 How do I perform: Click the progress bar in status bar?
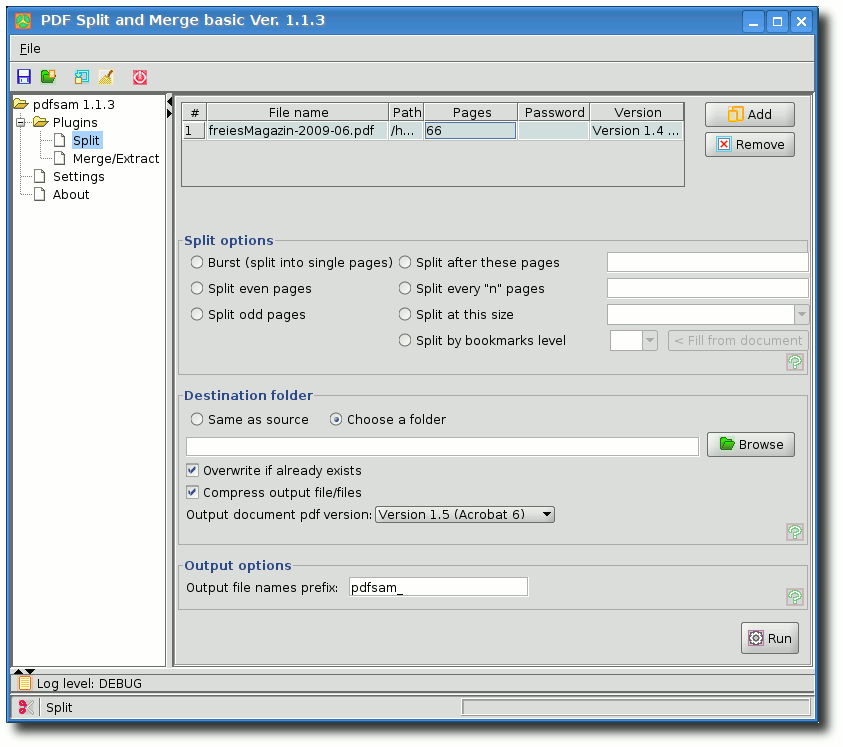pos(636,707)
